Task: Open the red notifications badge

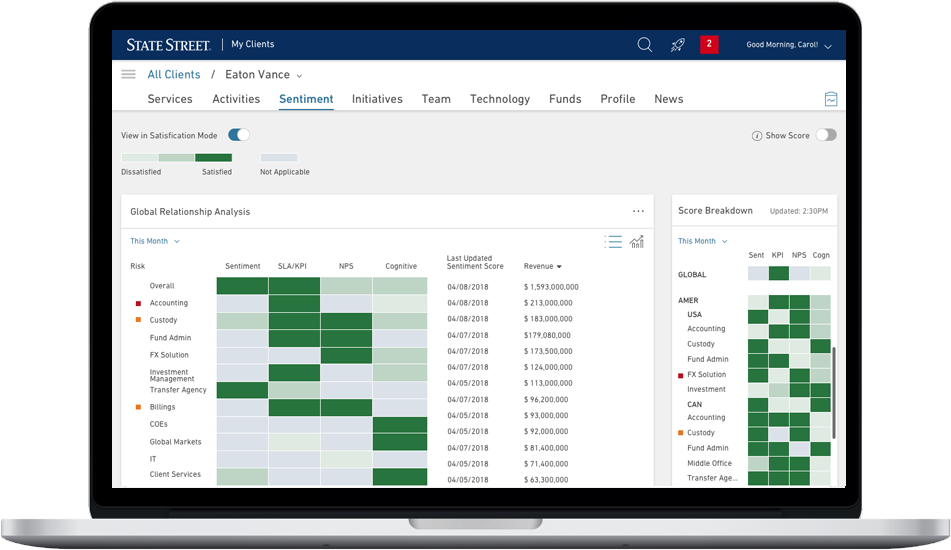Action: click(709, 45)
